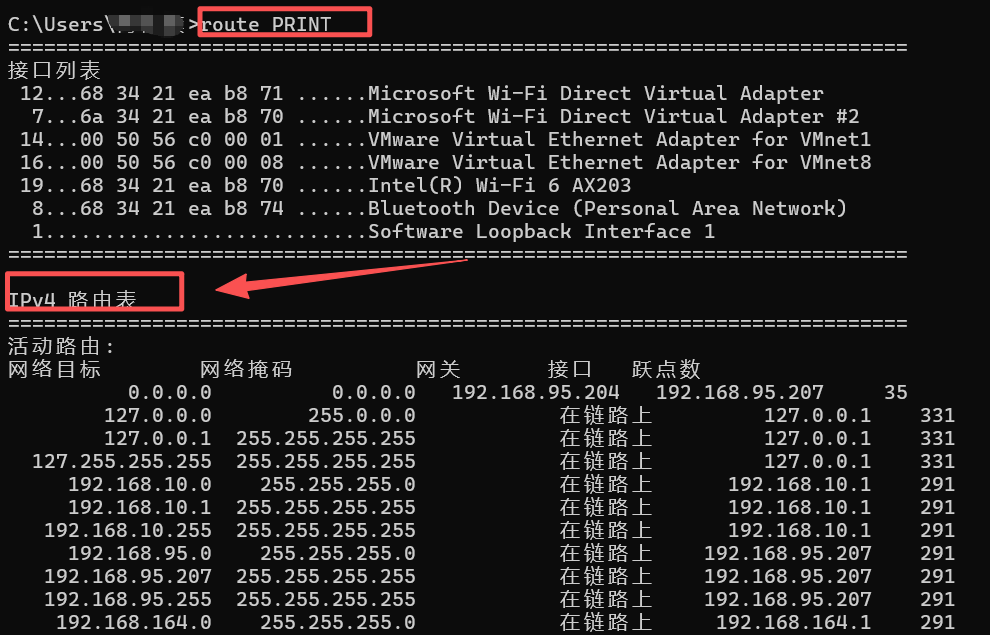Click the 接口列表 heading
Viewport: 990px width, 635px height.
[x=54, y=70]
